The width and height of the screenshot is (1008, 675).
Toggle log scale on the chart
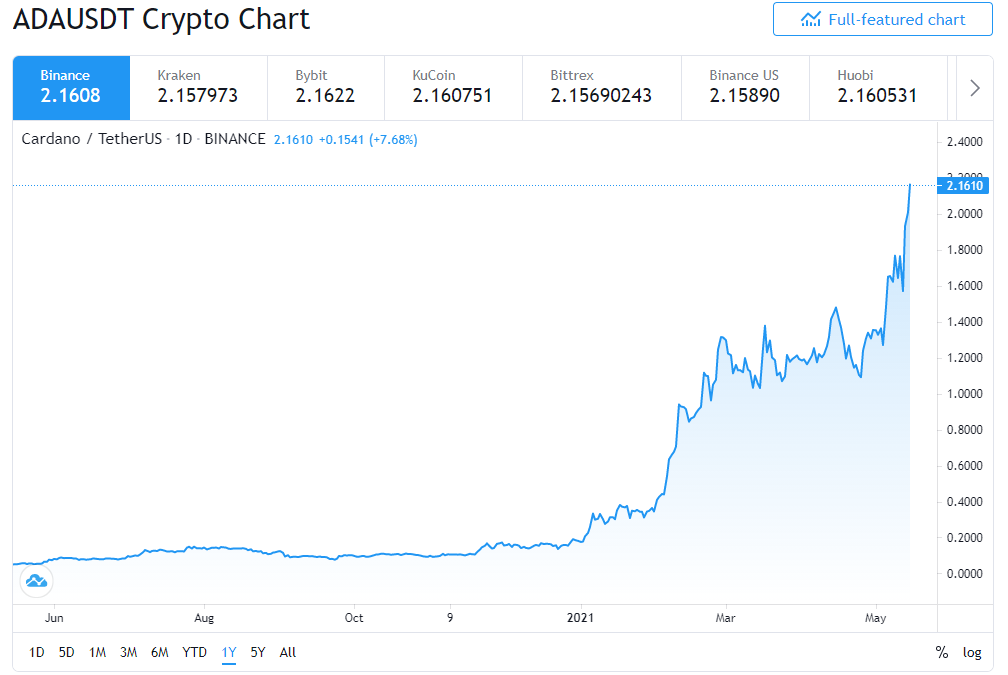click(x=972, y=652)
